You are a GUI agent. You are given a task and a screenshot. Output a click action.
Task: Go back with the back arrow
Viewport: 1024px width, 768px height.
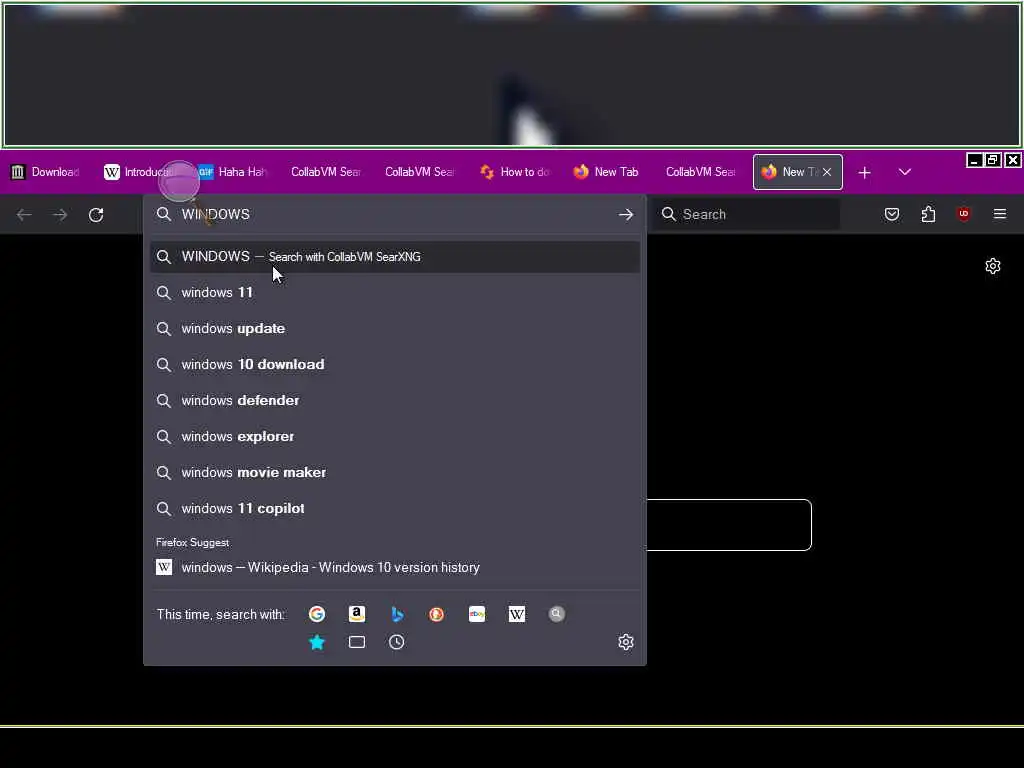click(x=24, y=215)
